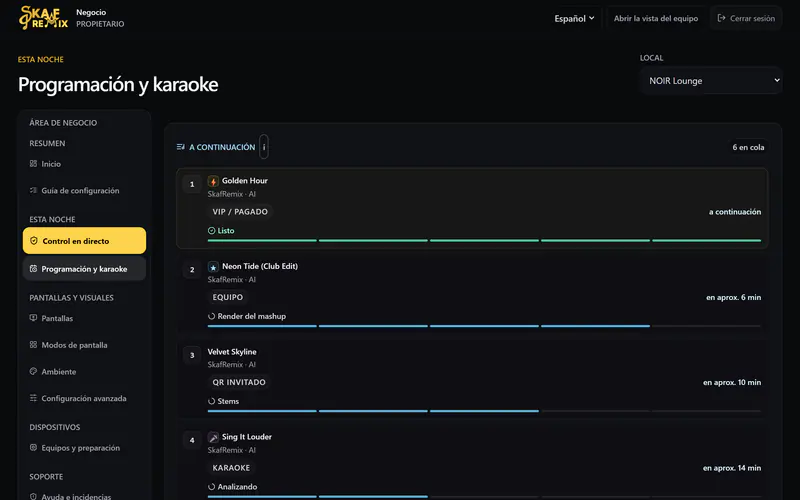Click Abrir la vista del equipo
800x500 pixels.
(656, 18)
